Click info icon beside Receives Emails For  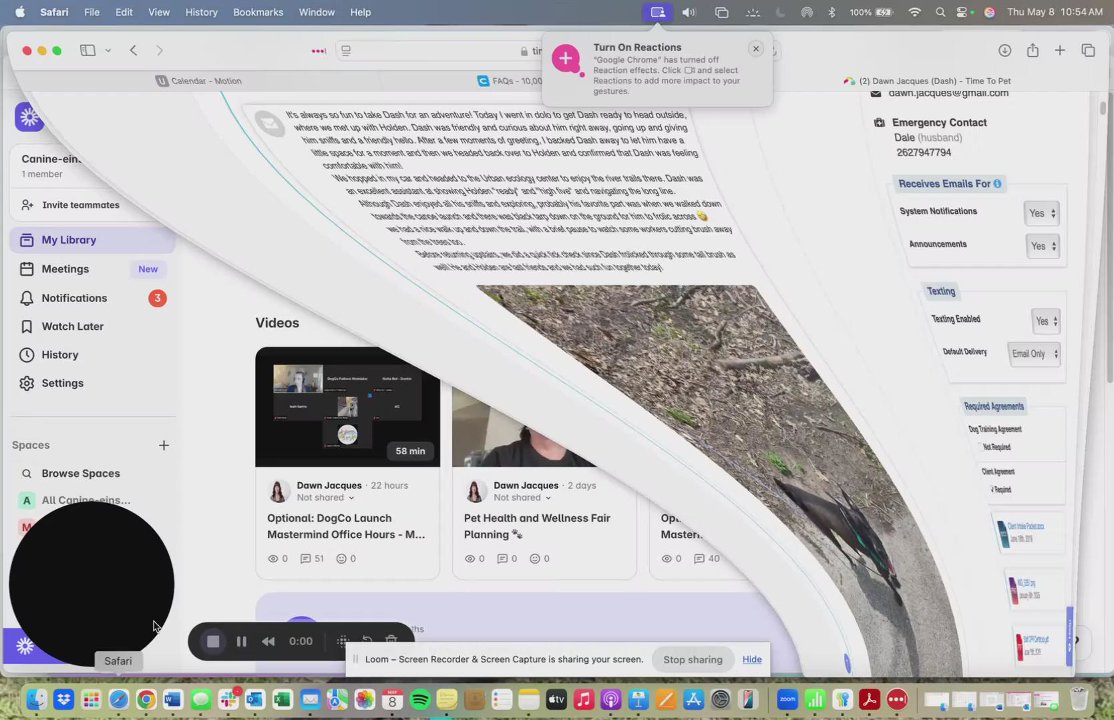997,184
